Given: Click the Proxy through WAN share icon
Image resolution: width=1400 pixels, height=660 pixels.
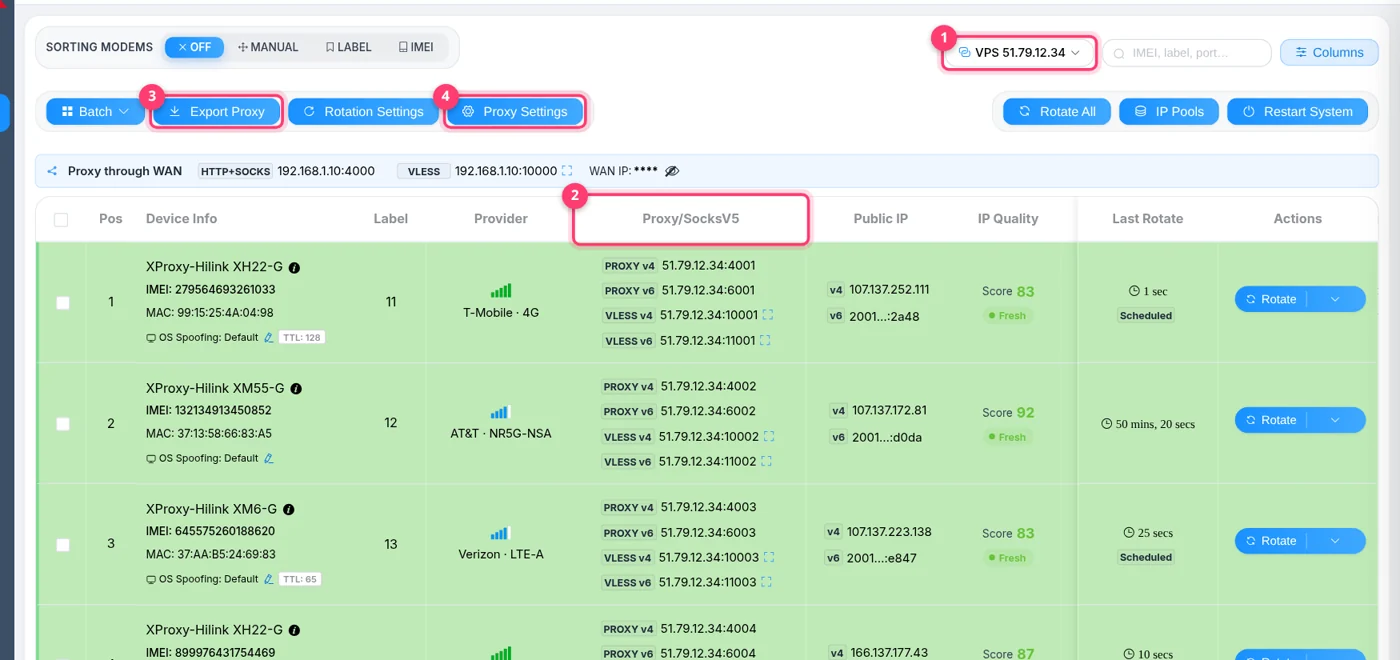Looking at the screenshot, I should 52,171.
